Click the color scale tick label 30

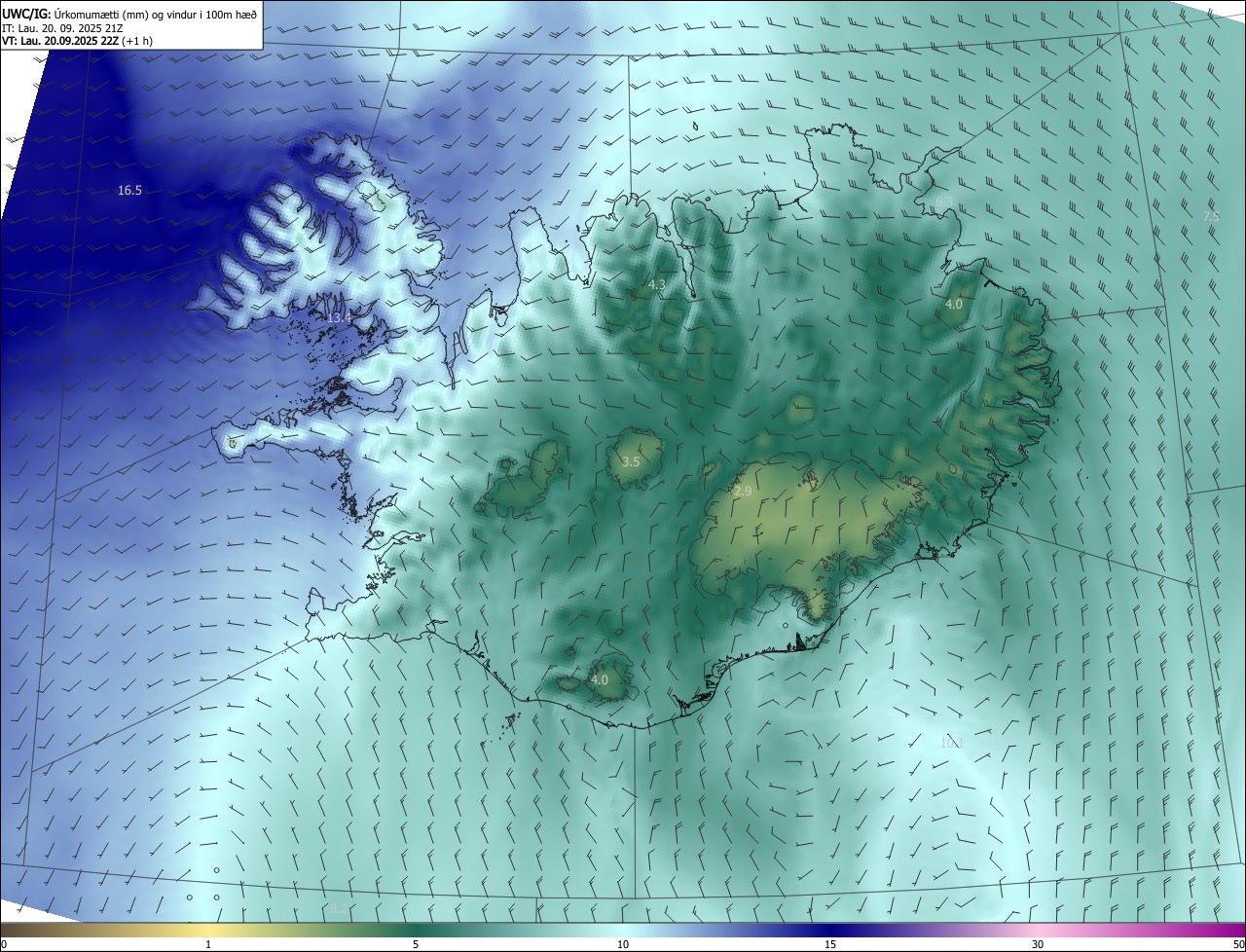pyautogui.click(x=1038, y=944)
